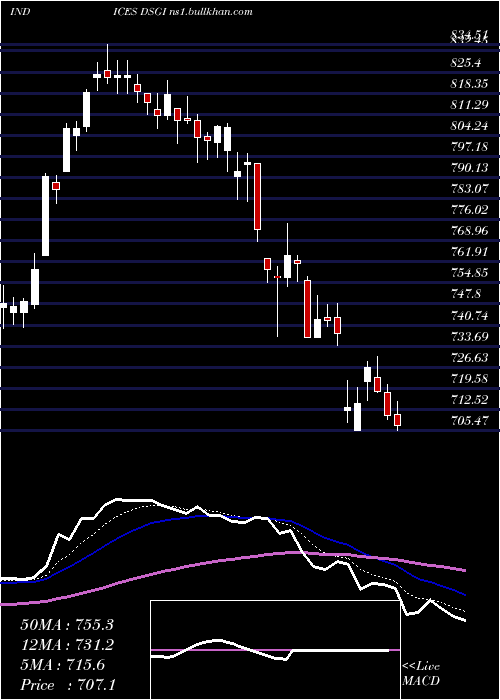500x700 pixels.
Task: Click the last red candlestick near 705.47
Action: click(397, 420)
